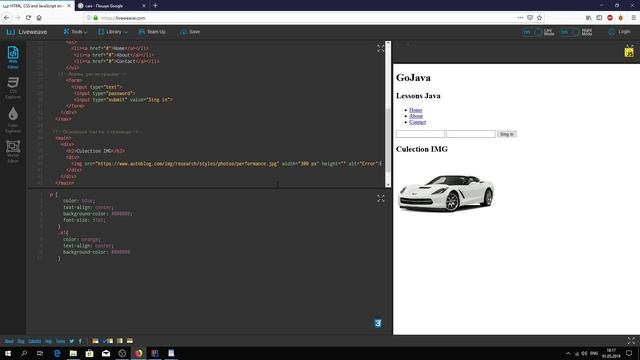Click the Login button
This screenshot has height=360, width=640.
(619, 32)
